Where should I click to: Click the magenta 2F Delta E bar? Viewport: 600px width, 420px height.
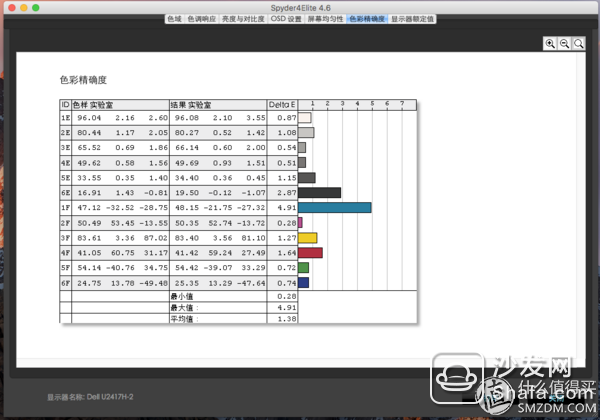300,222
